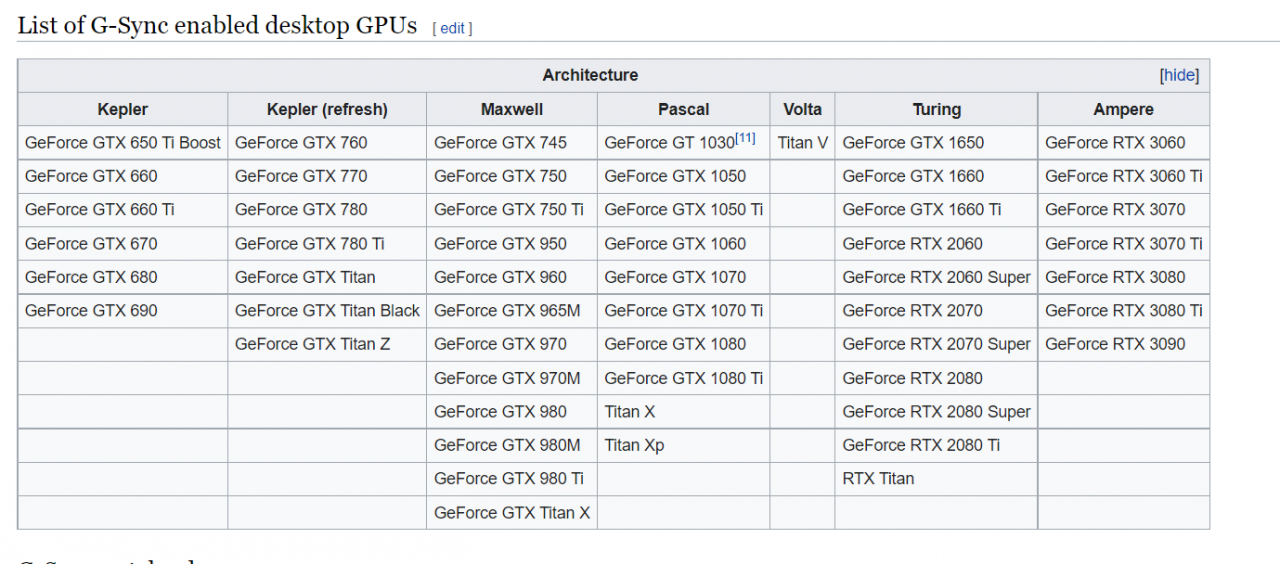
Task: Select the GeForce GTX 650 Ti Boost cell
Action: pos(123,142)
